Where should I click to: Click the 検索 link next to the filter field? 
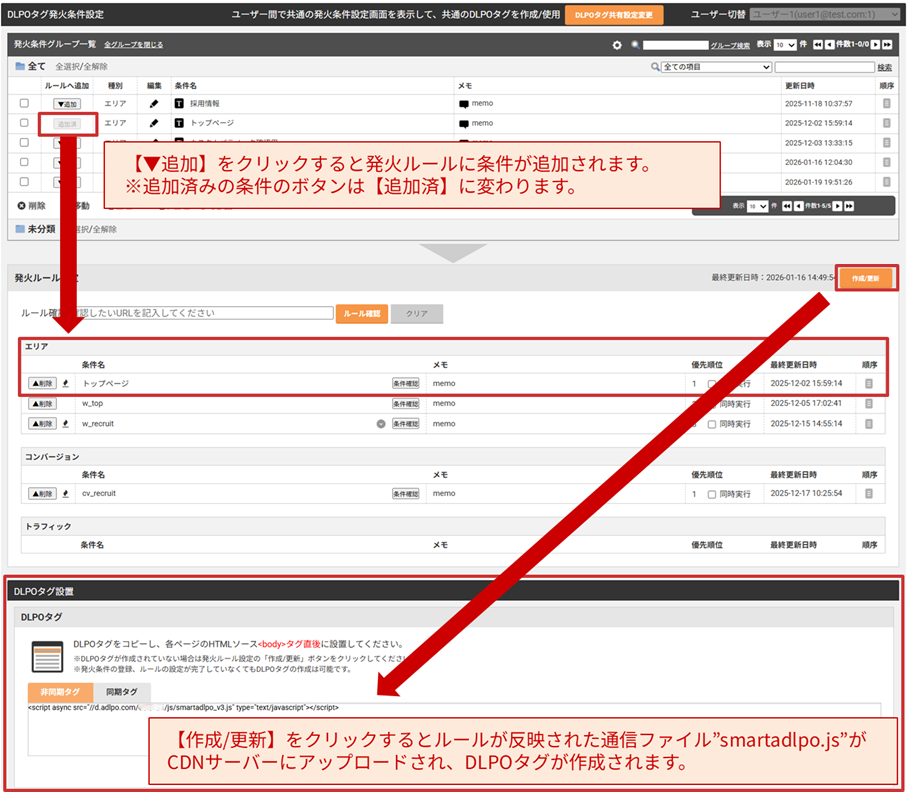[884, 68]
